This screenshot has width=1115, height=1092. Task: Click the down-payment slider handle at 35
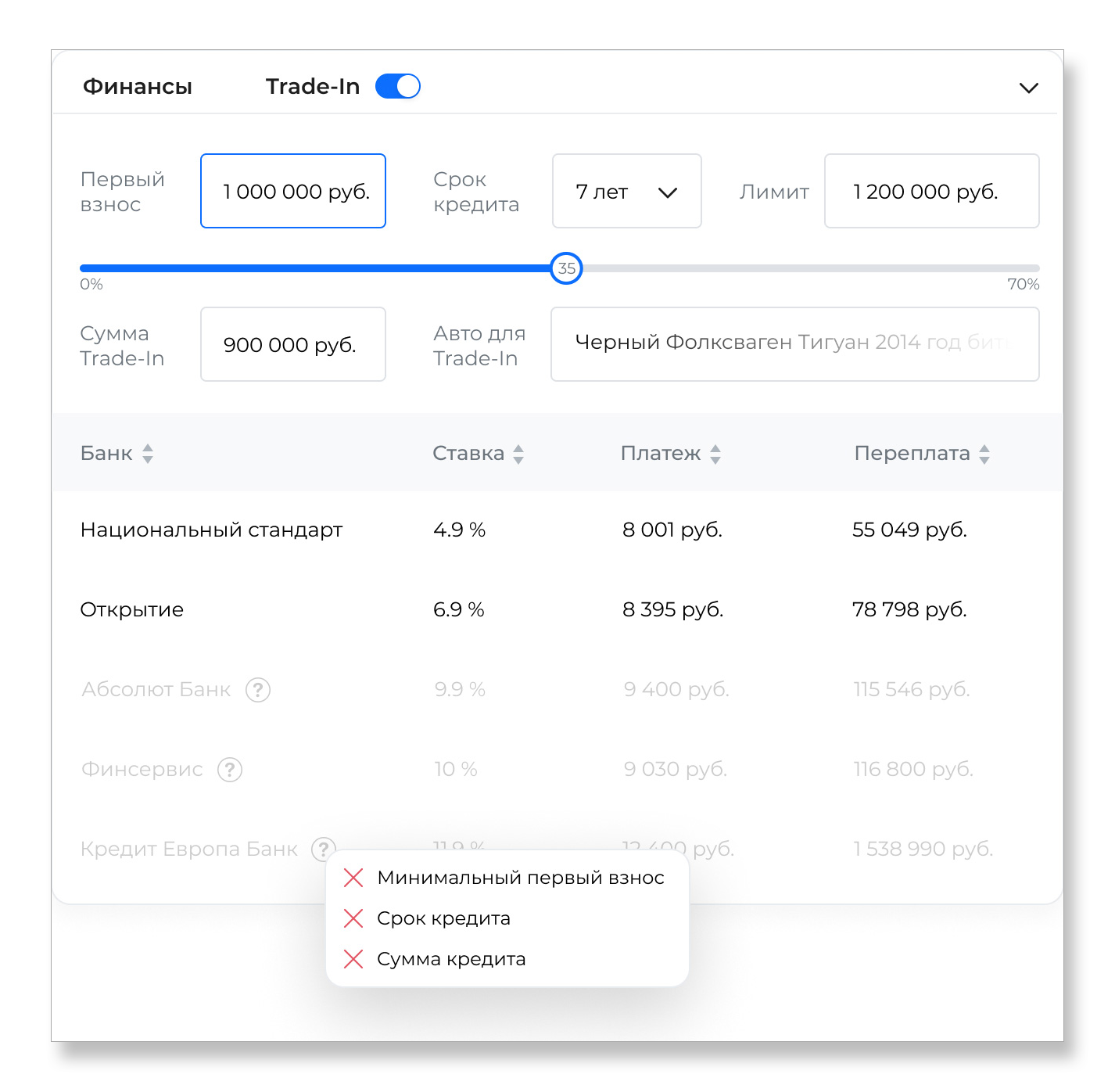tap(566, 268)
